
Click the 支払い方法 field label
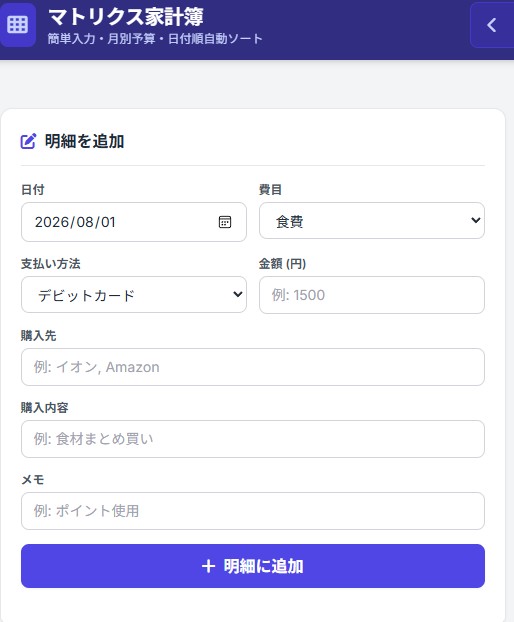click(50, 263)
